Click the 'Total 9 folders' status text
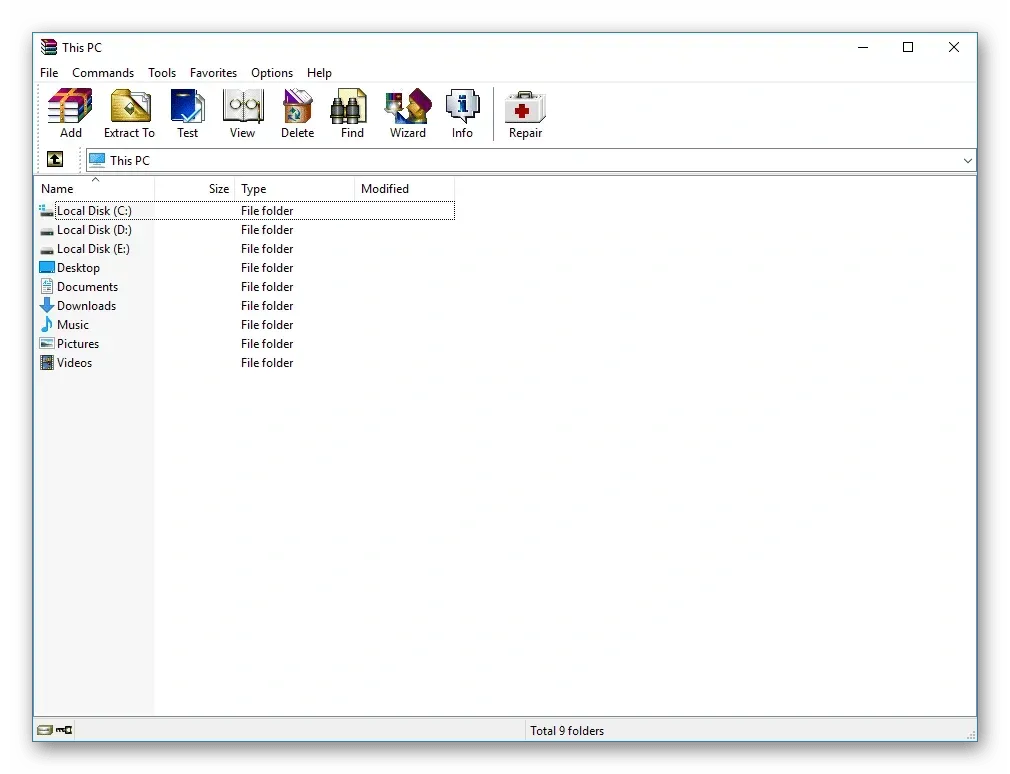 click(x=567, y=731)
